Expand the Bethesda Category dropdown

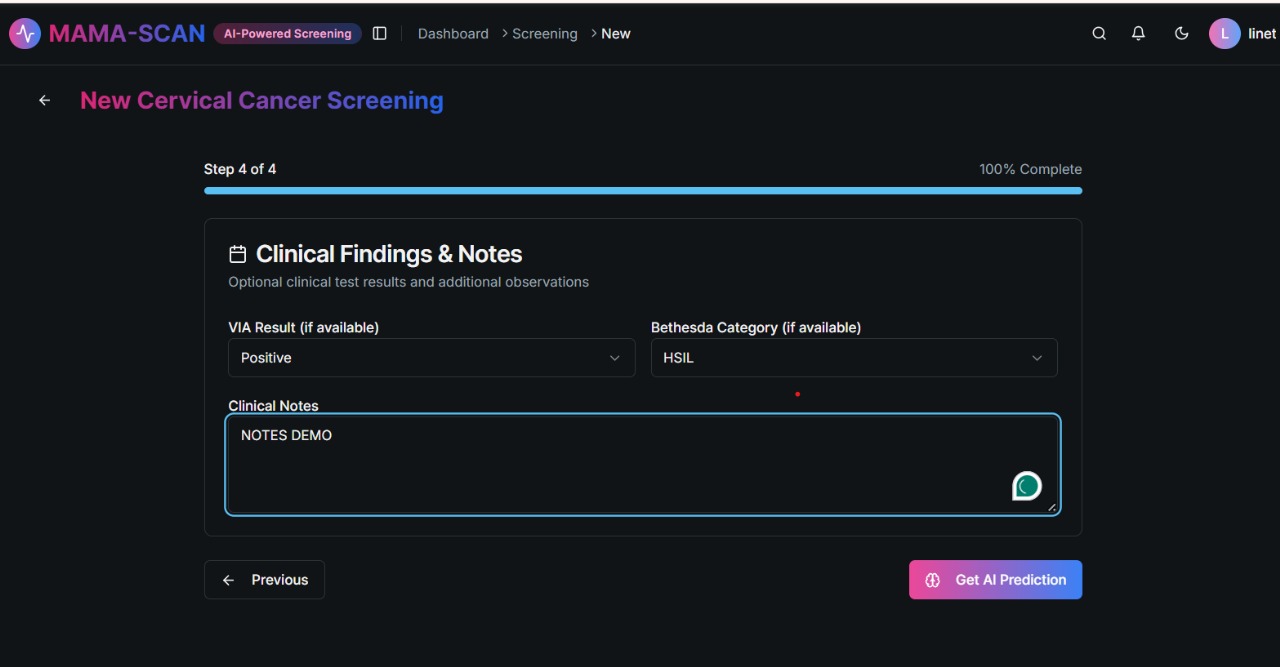click(x=853, y=358)
